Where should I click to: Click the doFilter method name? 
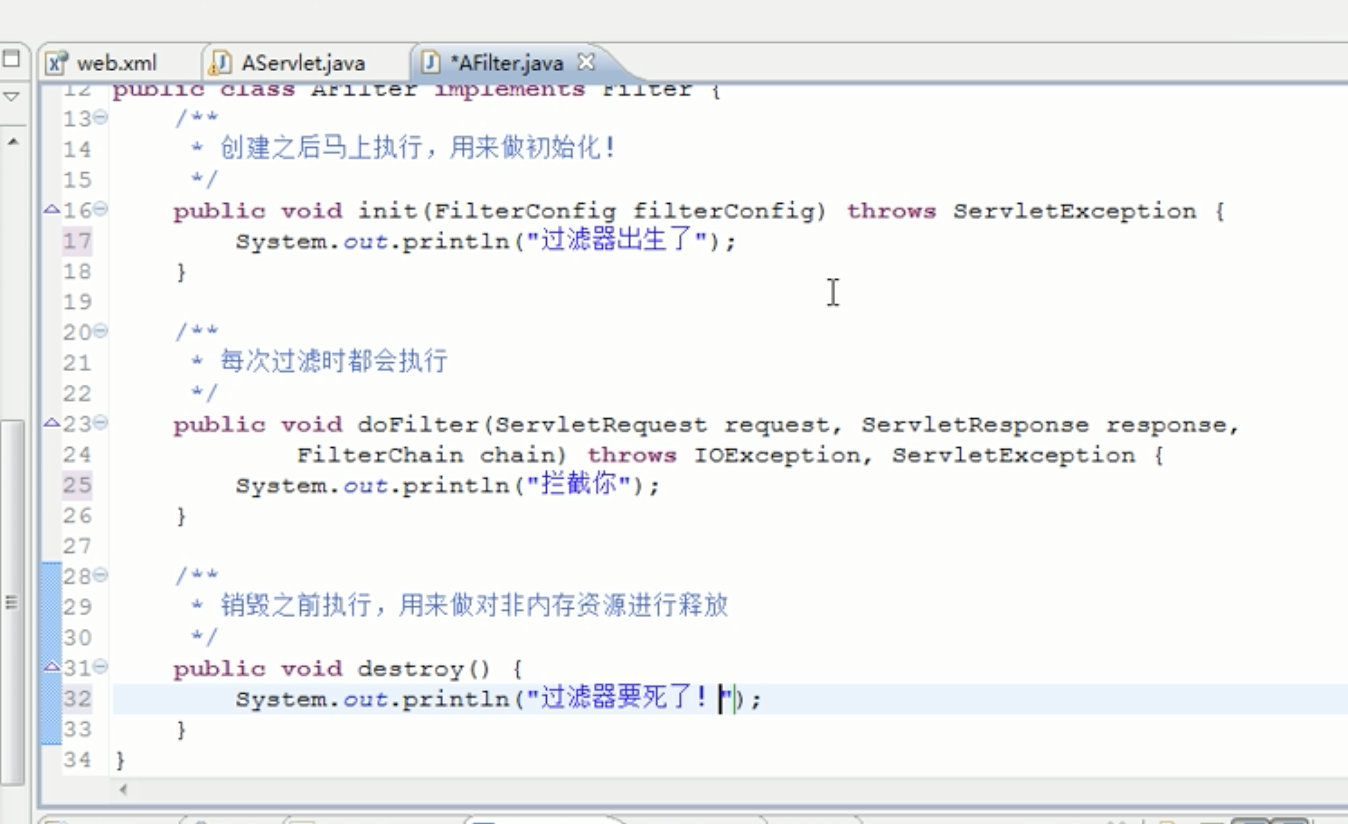(419, 425)
